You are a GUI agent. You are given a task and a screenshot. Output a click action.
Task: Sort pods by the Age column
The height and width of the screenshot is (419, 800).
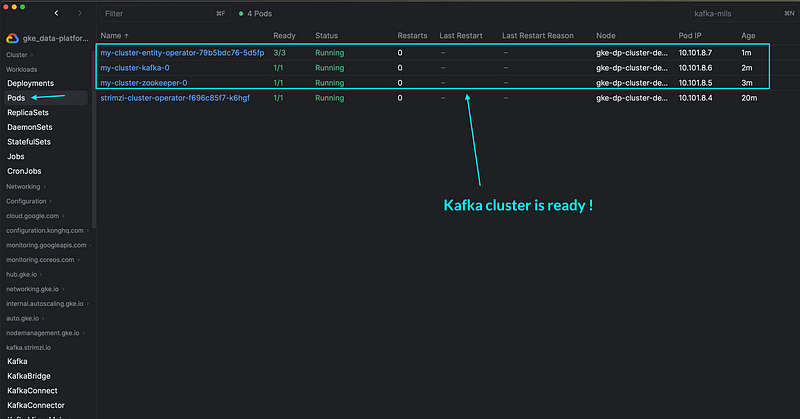747,35
